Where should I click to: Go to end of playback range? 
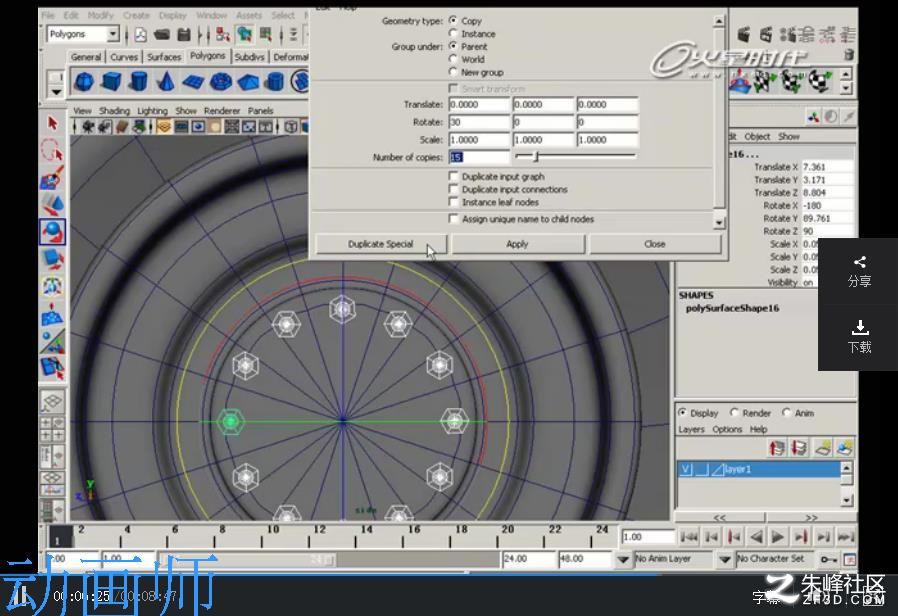pos(845,537)
